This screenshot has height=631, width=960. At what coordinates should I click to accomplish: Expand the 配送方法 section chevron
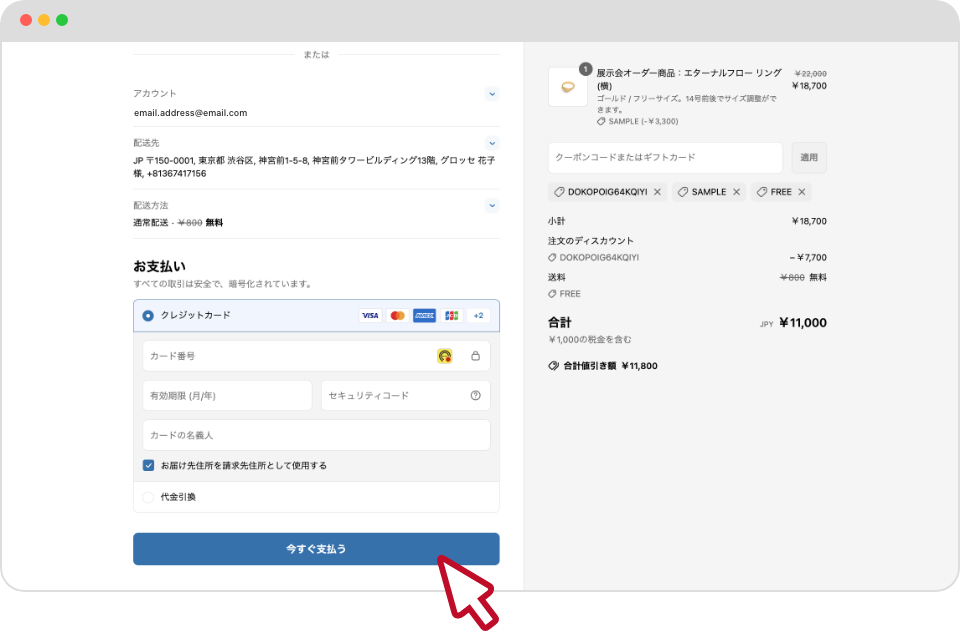(x=491, y=206)
